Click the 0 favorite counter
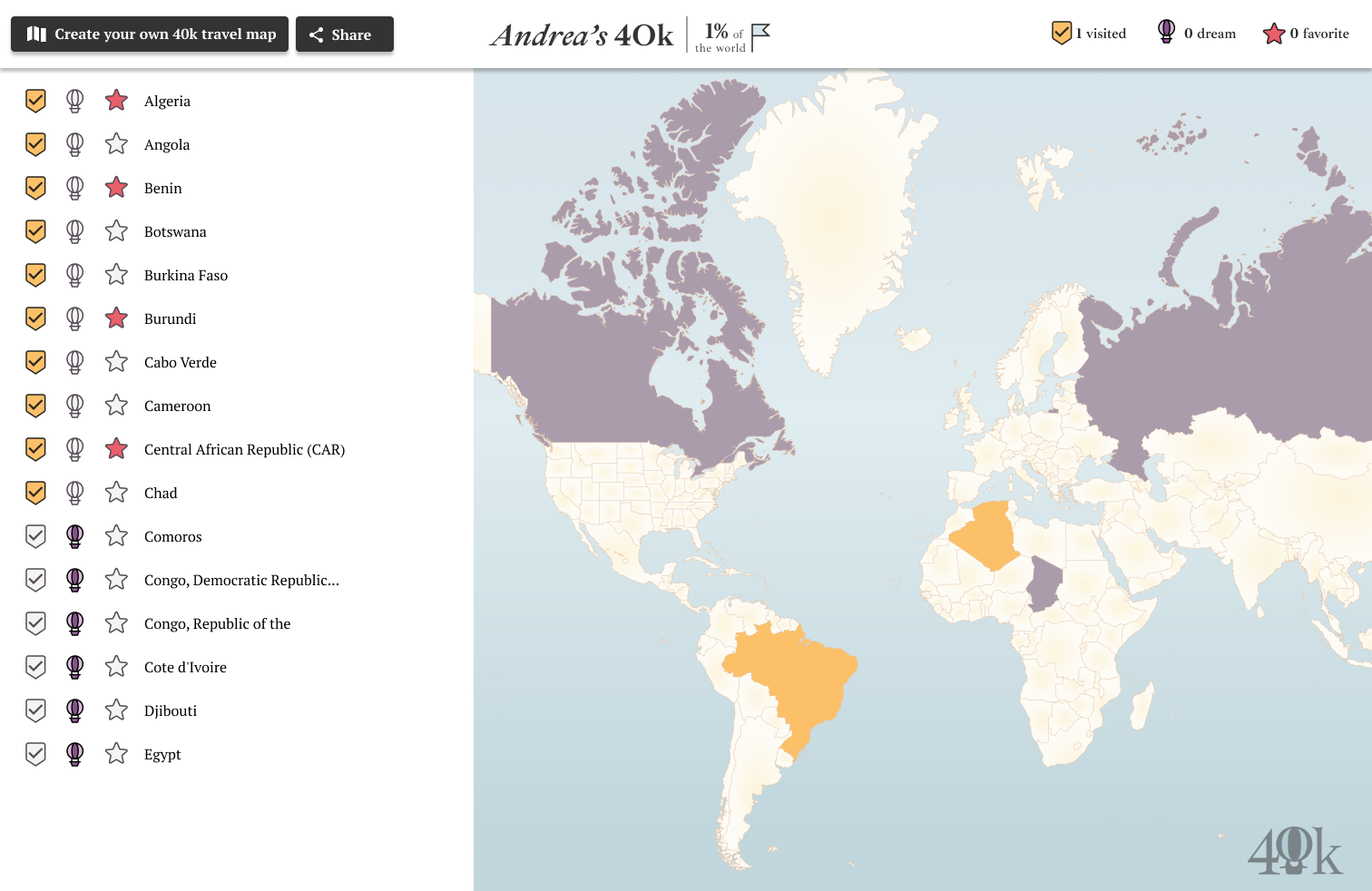This screenshot has width=1372, height=891. pos(1306,34)
